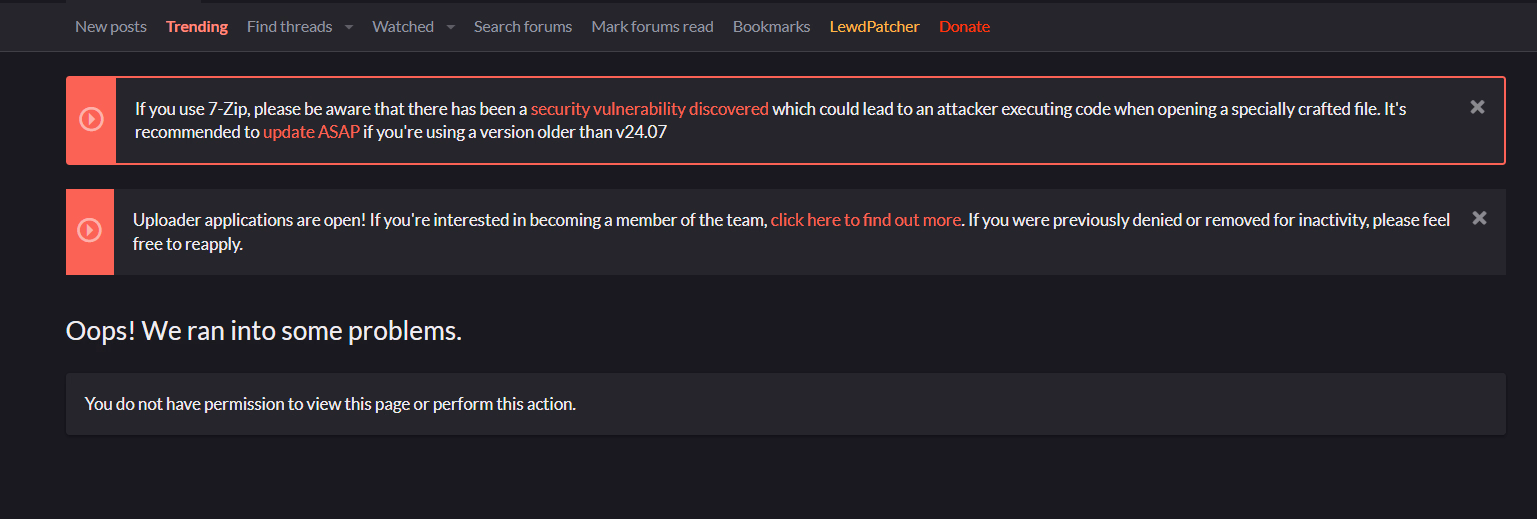Follow the 'update ASAP' link
The height and width of the screenshot is (519, 1537).
point(311,132)
